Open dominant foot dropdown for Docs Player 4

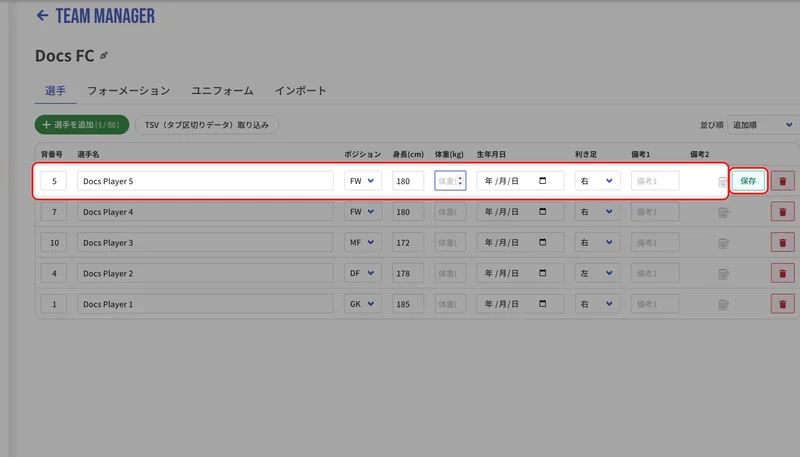coord(597,212)
